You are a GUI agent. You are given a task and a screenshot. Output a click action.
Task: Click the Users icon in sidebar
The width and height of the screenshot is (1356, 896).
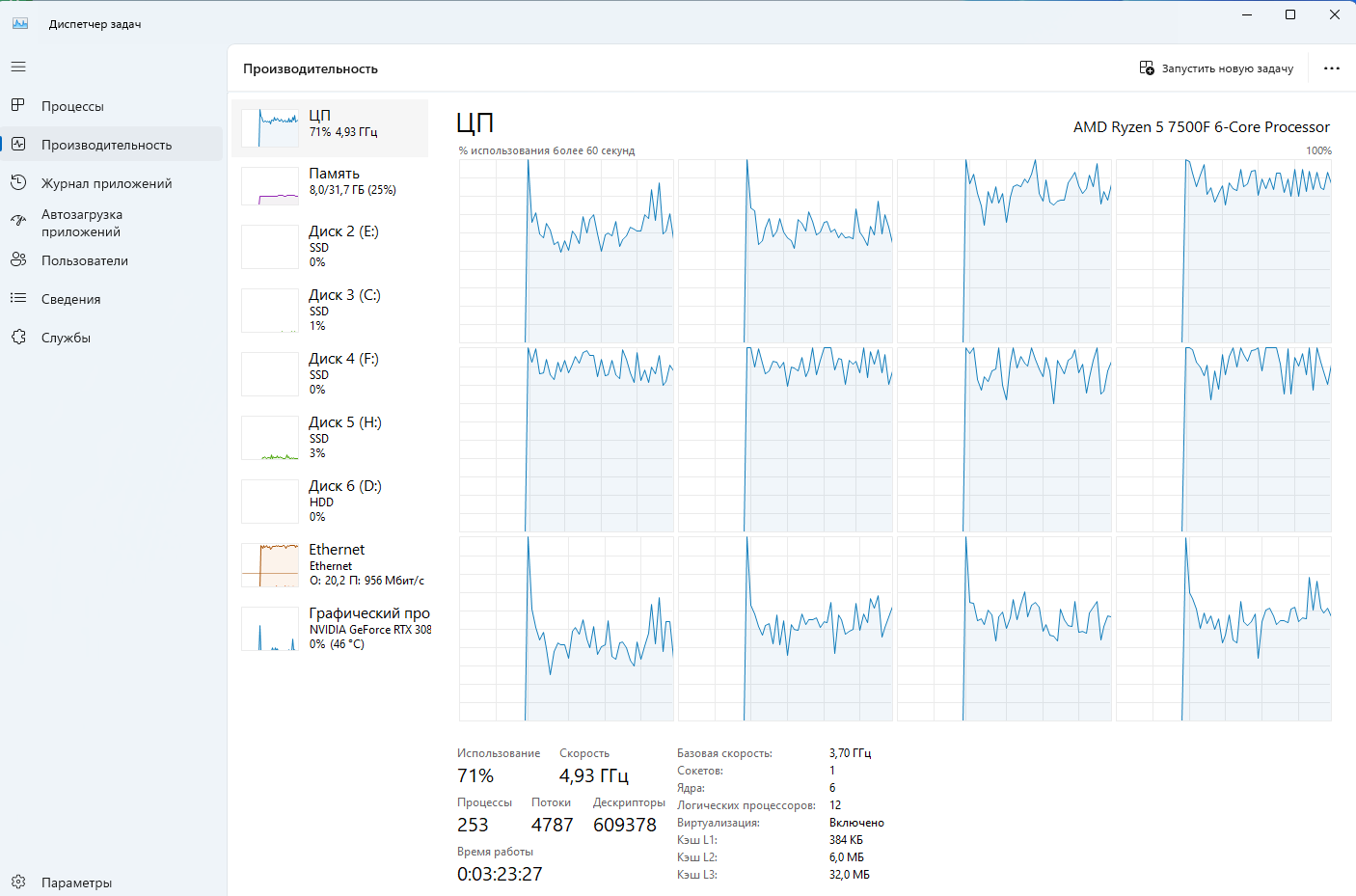(18, 260)
